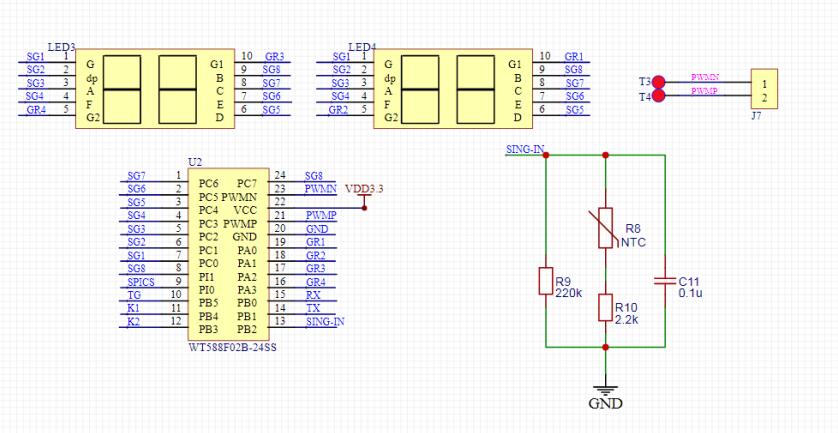Click the NTC label of R8
Image resolution: width=838 pixels, height=433 pixels.
pyautogui.click(x=633, y=243)
